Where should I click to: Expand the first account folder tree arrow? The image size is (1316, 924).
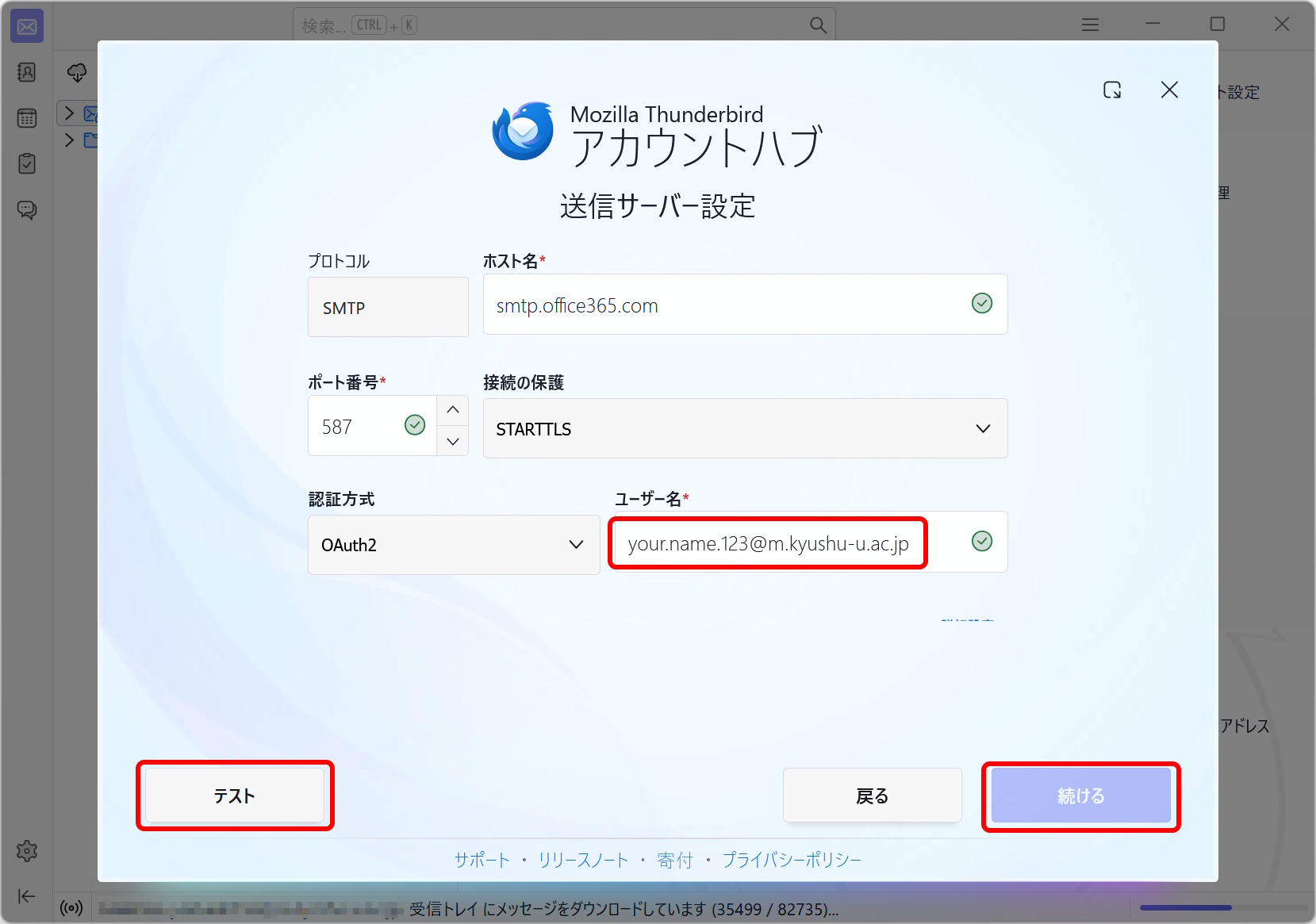coord(69,113)
